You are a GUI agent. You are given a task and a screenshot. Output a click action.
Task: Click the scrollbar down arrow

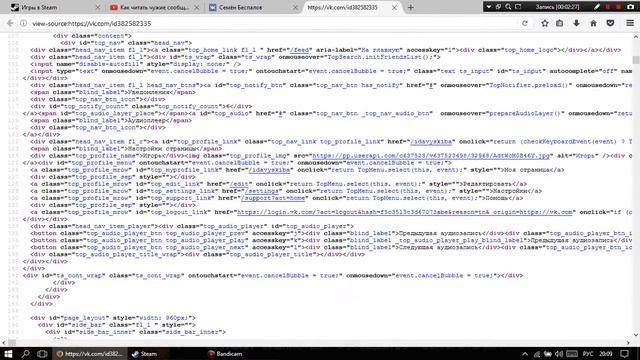(x=636, y=335)
